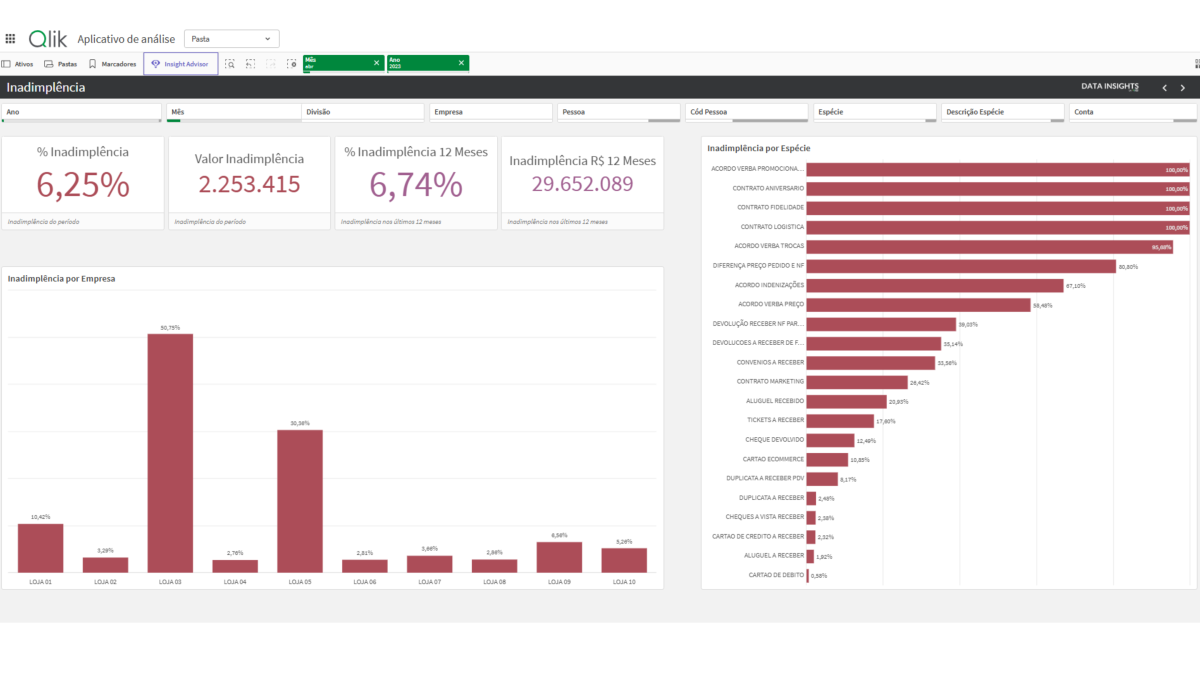Open the smart search selection tool
Screen dimensions: 1200x675
click(230, 64)
